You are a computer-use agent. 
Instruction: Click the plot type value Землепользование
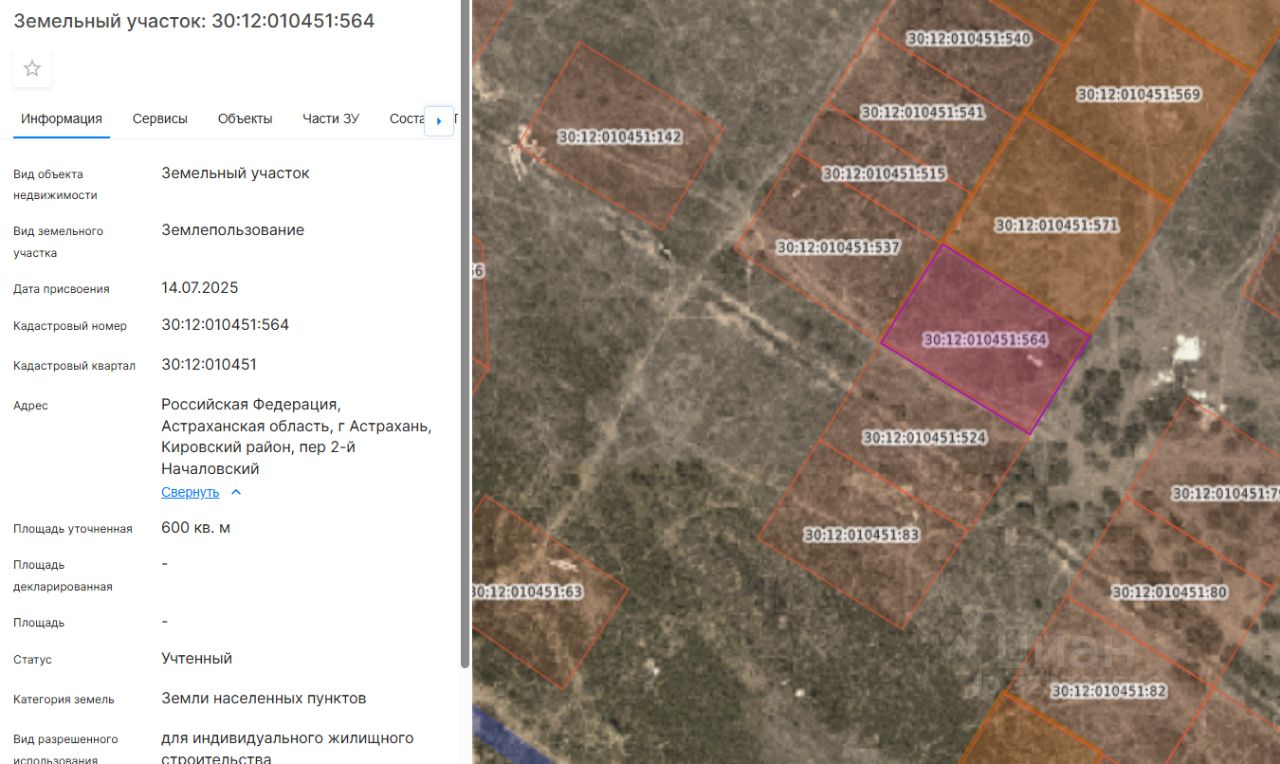(x=233, y=230)
